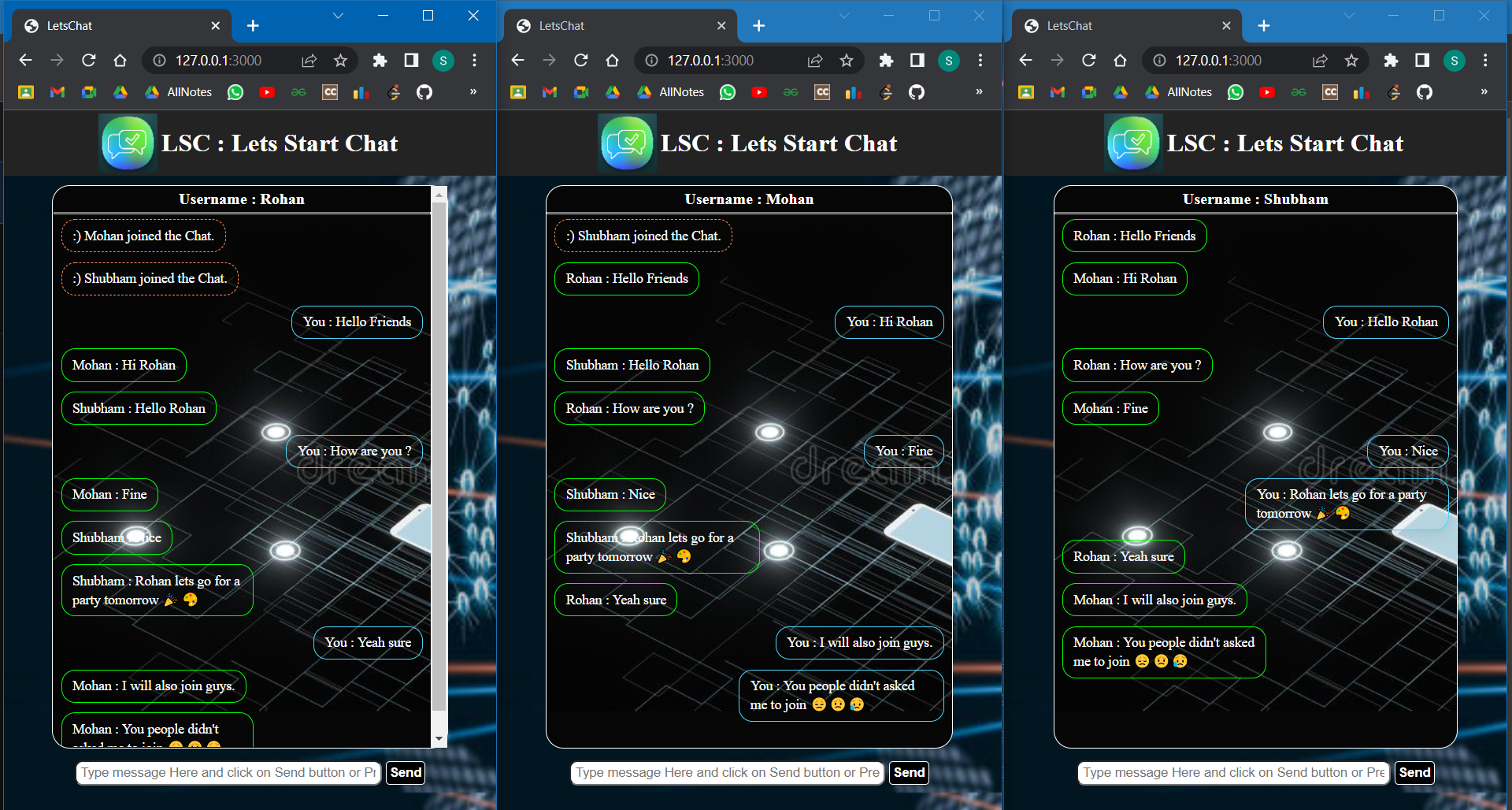1512x810 pixels.
Task: Bookmark the page via star in Shubham's window
Action: coord(1353,61)
